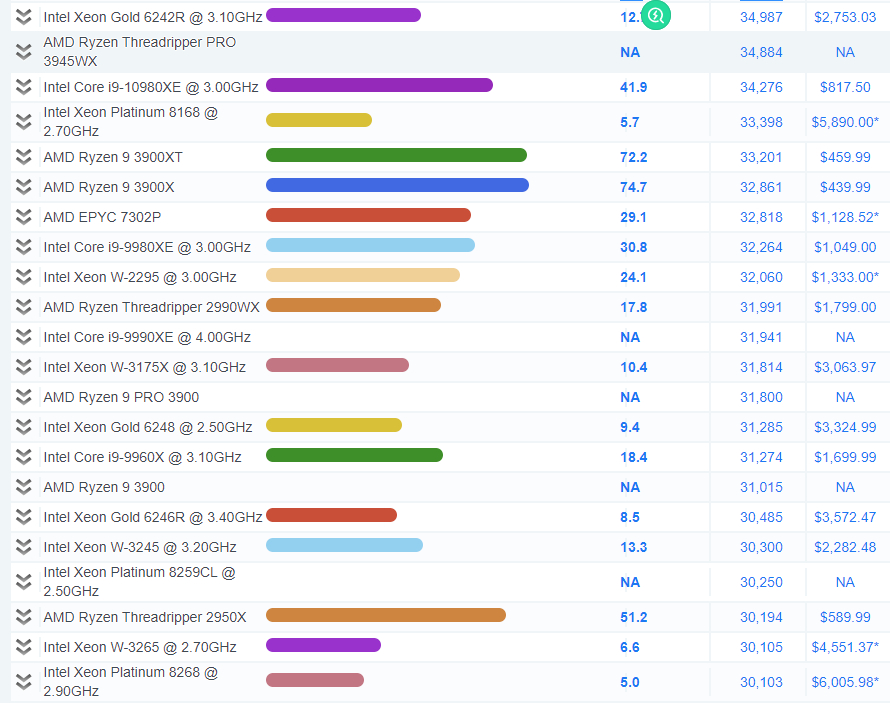This screenshot has width=890, height=703.
Task: Open Intel Core i9-9980XE @ 3.00GHz link
Action: point(147,247)
